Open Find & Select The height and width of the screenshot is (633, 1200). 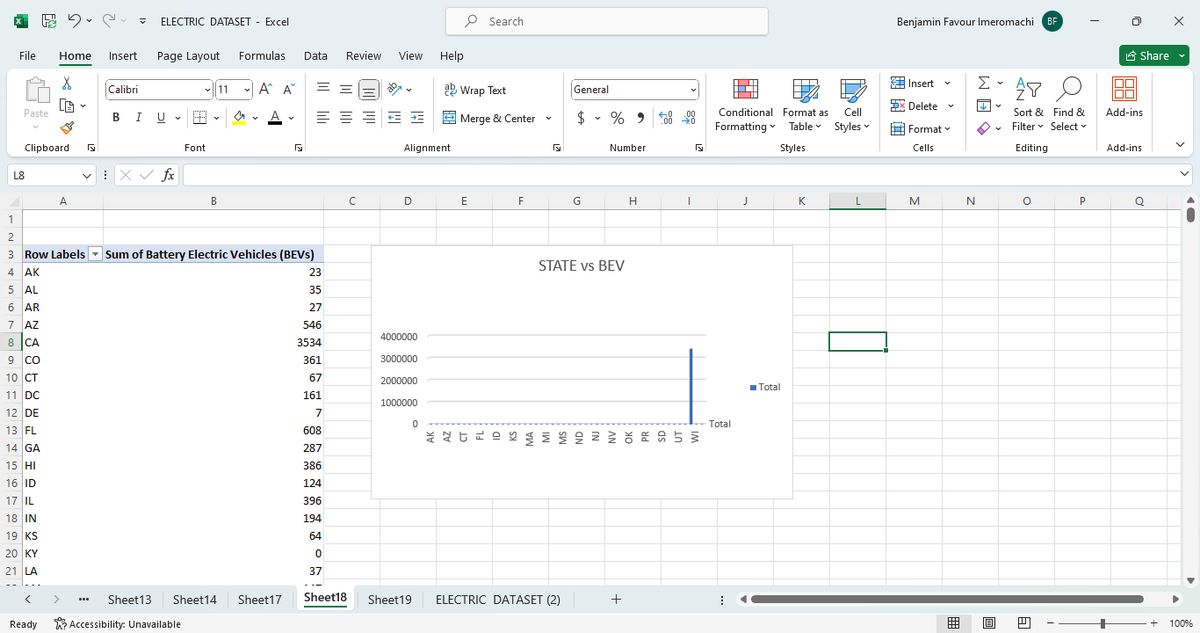(x=1068, y=106)
